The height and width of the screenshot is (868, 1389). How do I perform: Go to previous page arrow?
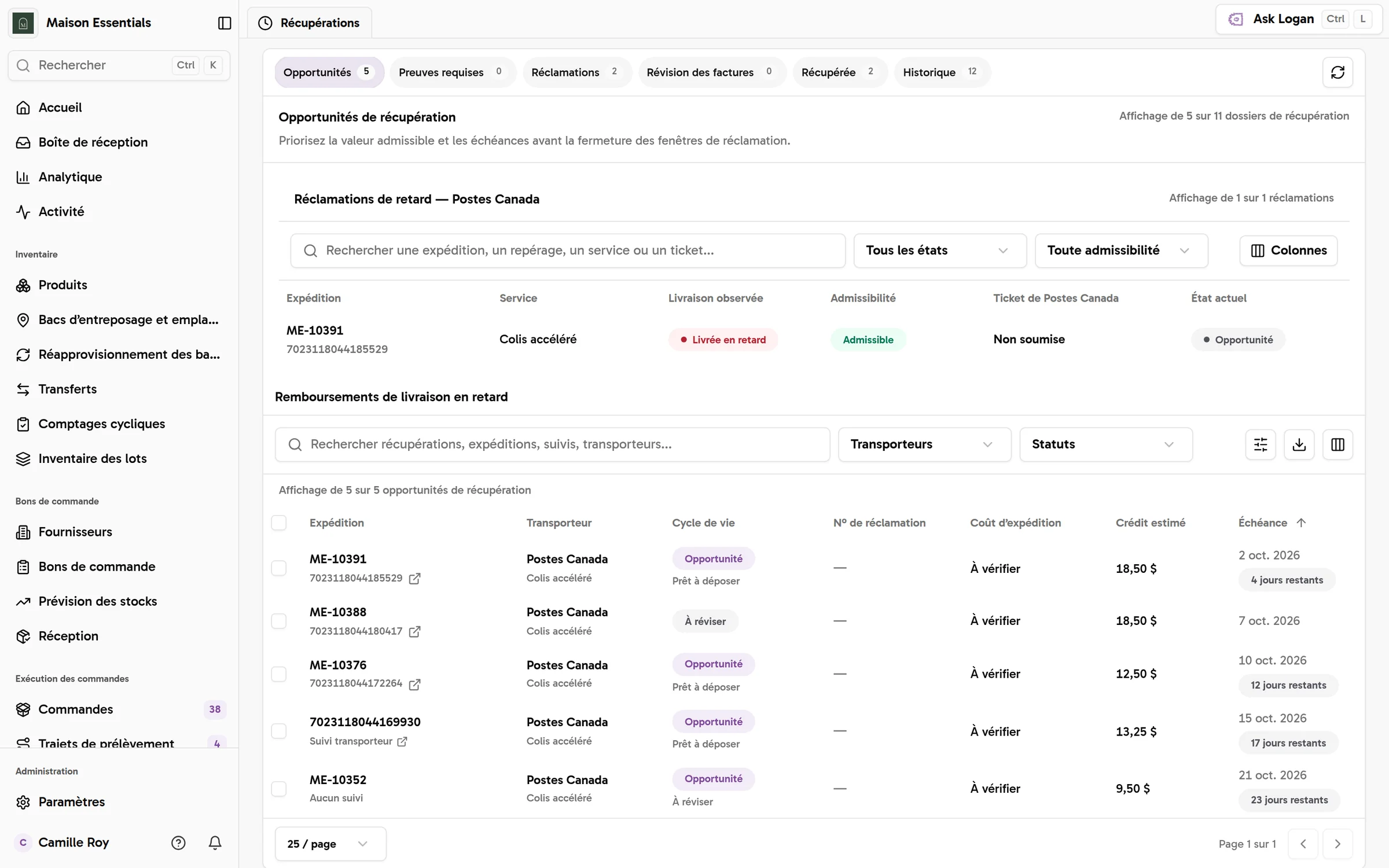tap(1303, 844)
